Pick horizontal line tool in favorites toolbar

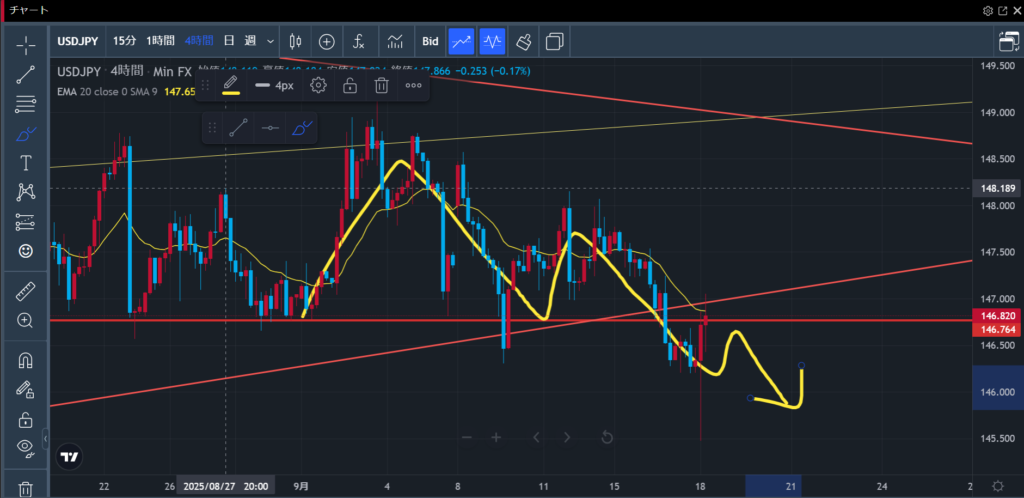coord(270,128)
